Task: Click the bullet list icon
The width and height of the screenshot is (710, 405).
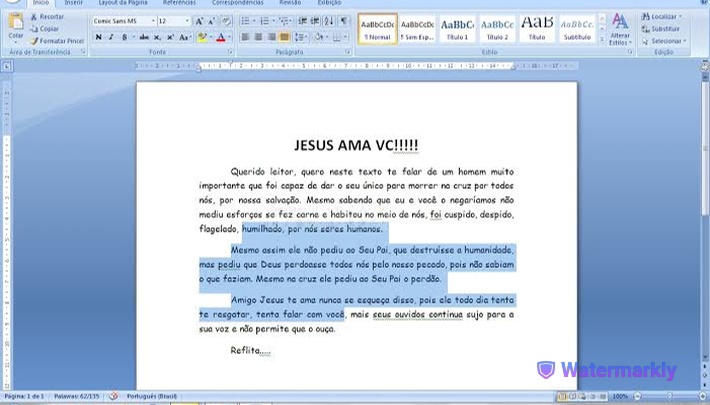Action: pos(245,21)
